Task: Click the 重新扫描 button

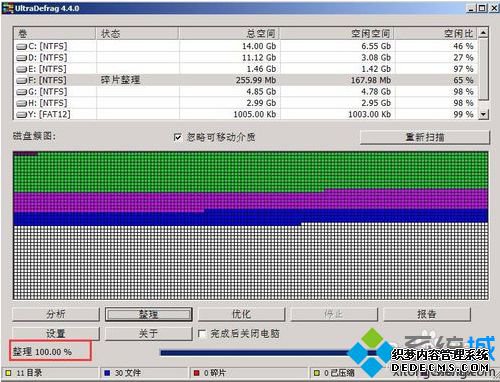Action: pyautogui.click(x=425, y=137)
